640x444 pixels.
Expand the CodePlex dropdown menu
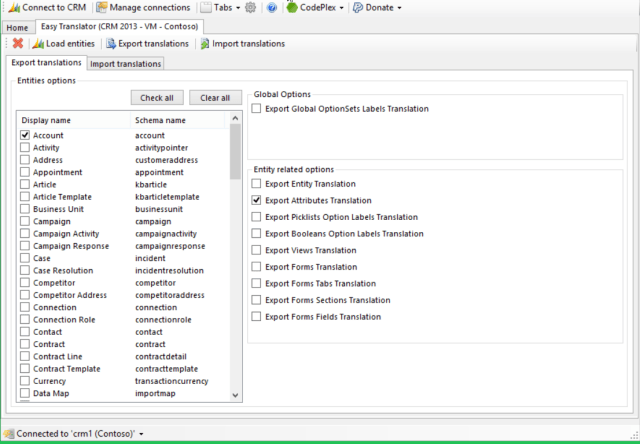pyautogui.click(x=316, y=7)
